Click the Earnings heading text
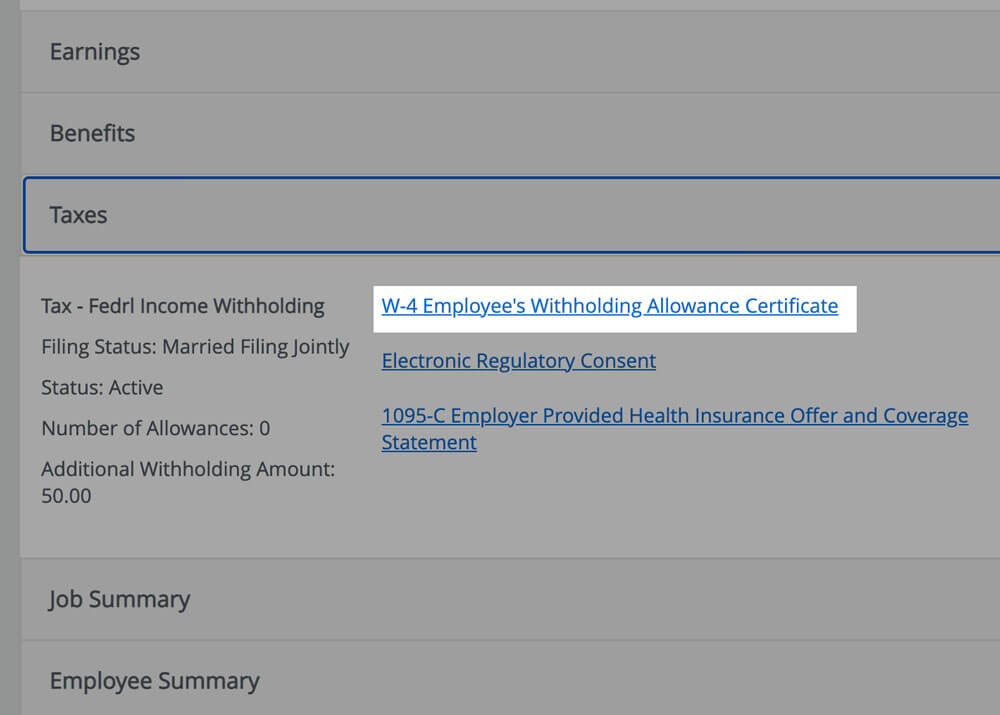This screenshot has height=715, width=1000. [x=95, y=52]
